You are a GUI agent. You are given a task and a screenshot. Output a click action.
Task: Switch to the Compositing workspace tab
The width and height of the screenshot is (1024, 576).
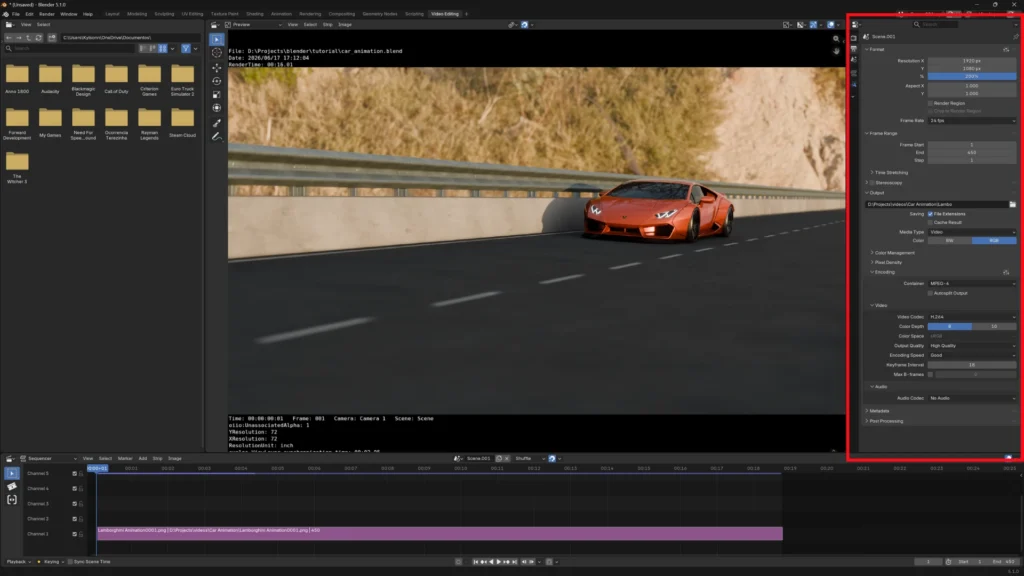tap(342, 14)
